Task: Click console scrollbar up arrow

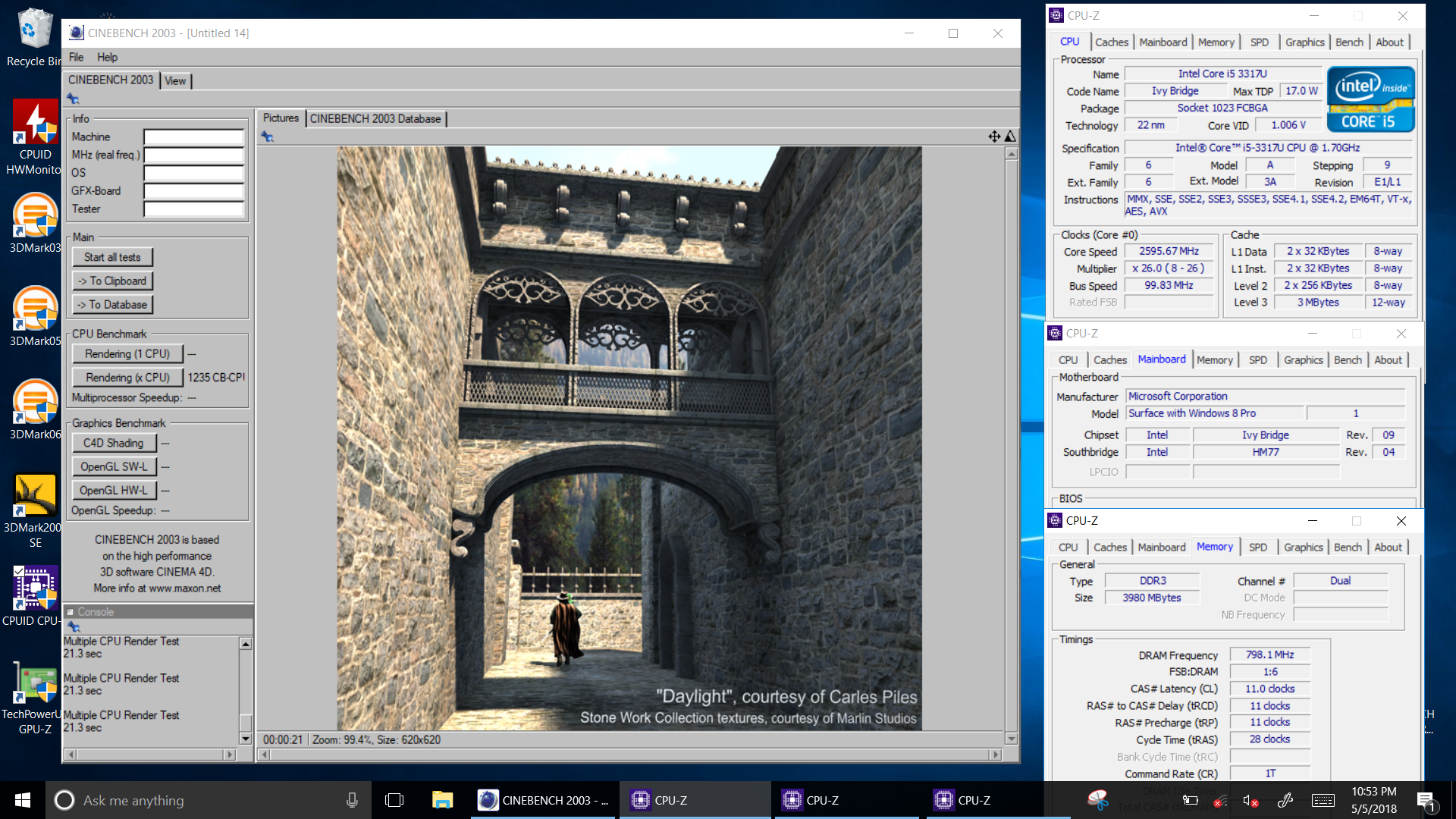Action: click(x=245, y=643)
